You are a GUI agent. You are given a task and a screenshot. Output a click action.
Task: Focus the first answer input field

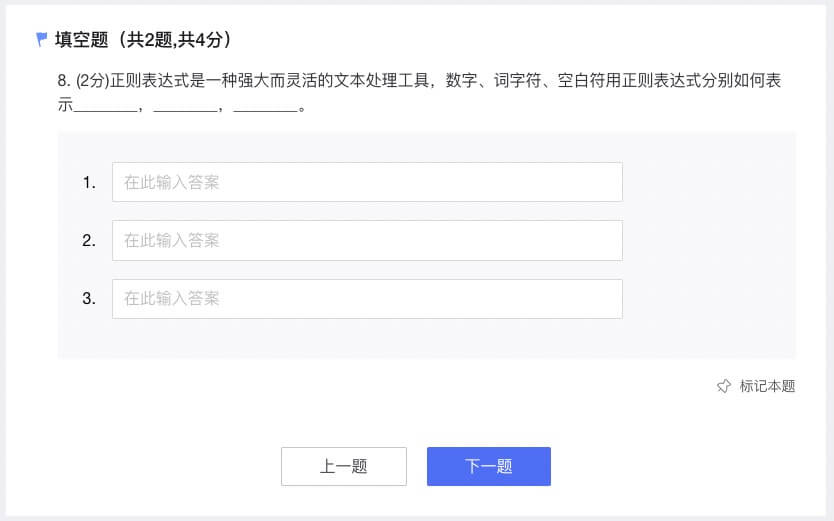coord(367,182)
